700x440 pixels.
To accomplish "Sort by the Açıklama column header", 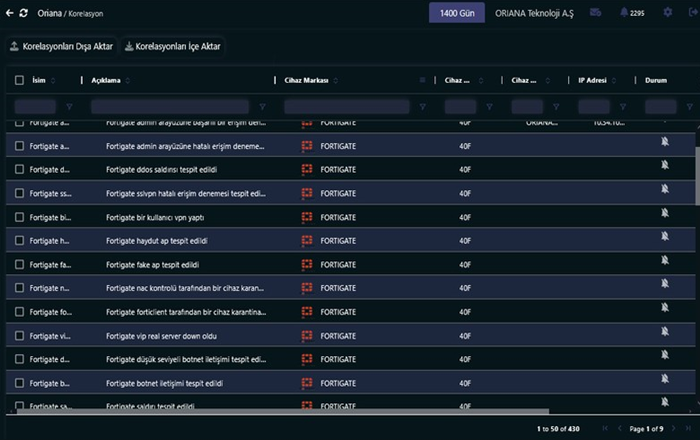I will pyautogui.click(x=106, y=80).
